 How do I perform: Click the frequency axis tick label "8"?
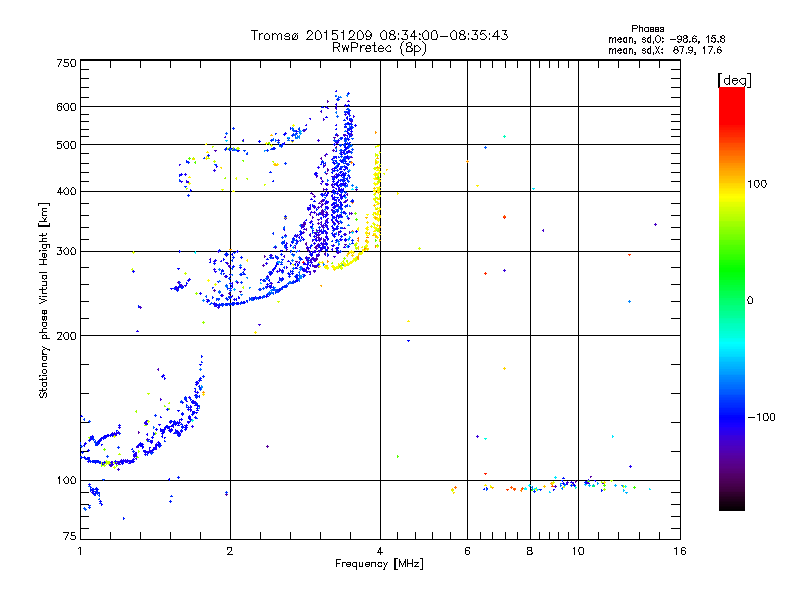coord(530,551)
